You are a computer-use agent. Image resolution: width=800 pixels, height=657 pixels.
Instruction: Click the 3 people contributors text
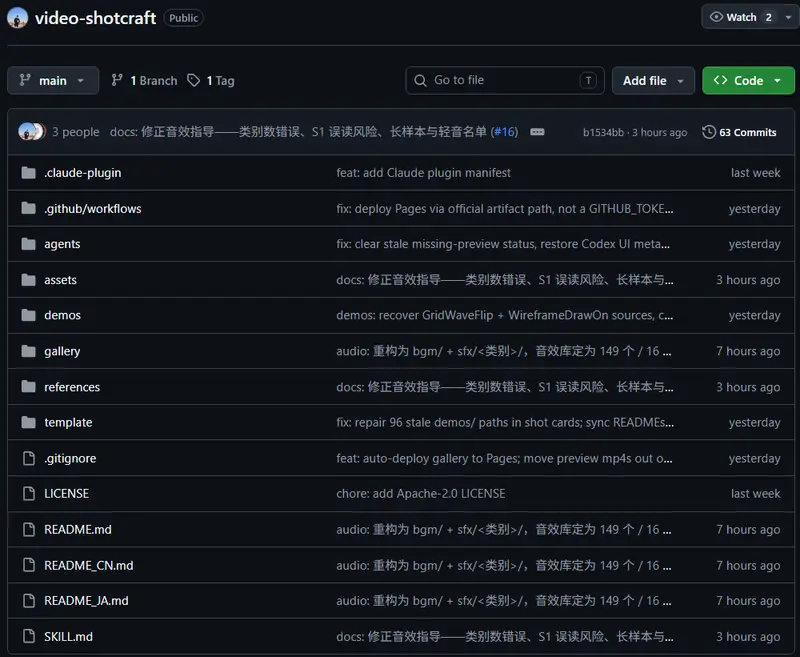point(76,132)
